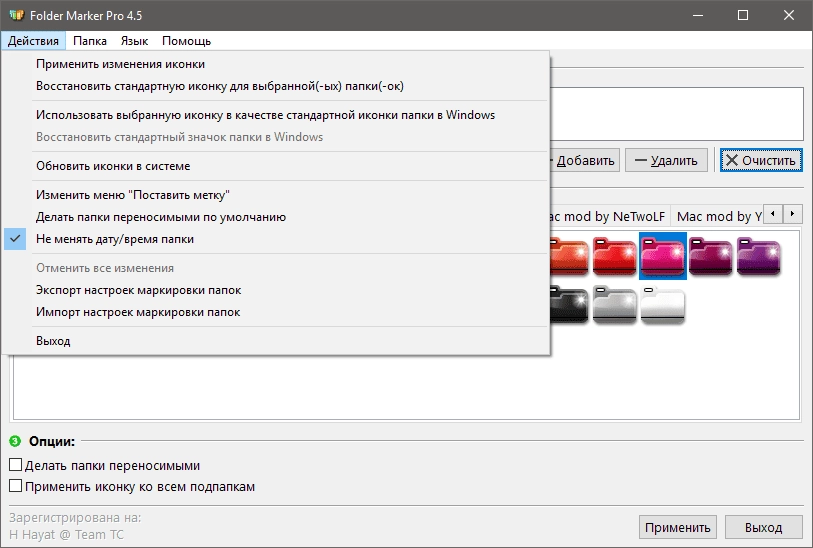Switch to the Mac mod by Y tab
The height and width of the screenshot is (548, 813).
point(717,216)
